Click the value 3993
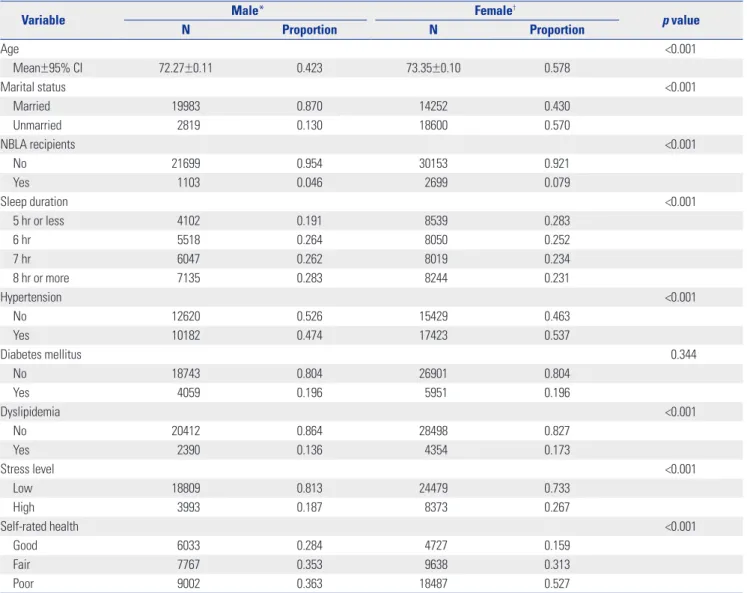The image size is (747, 593). click(x=189, y=507)
